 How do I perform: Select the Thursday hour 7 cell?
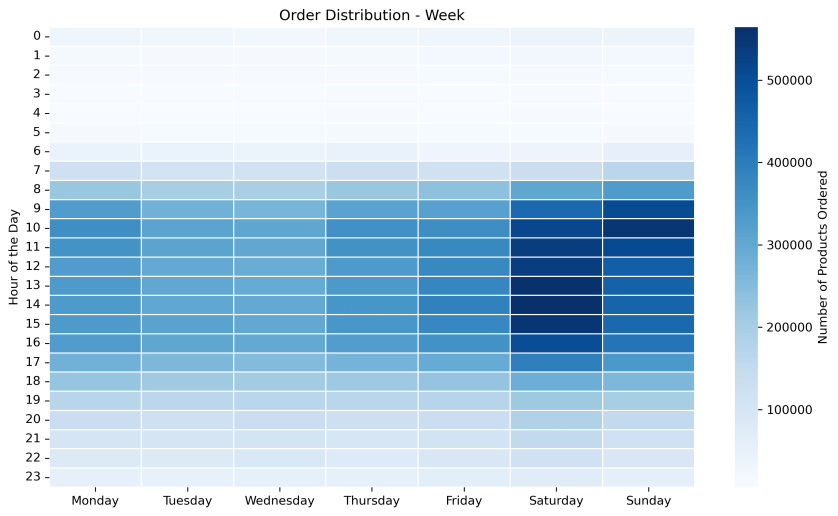pos(372,170)
